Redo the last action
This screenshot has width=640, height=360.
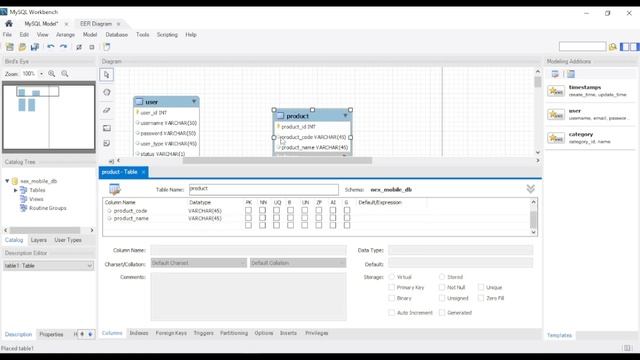click(x=63, y=47)
